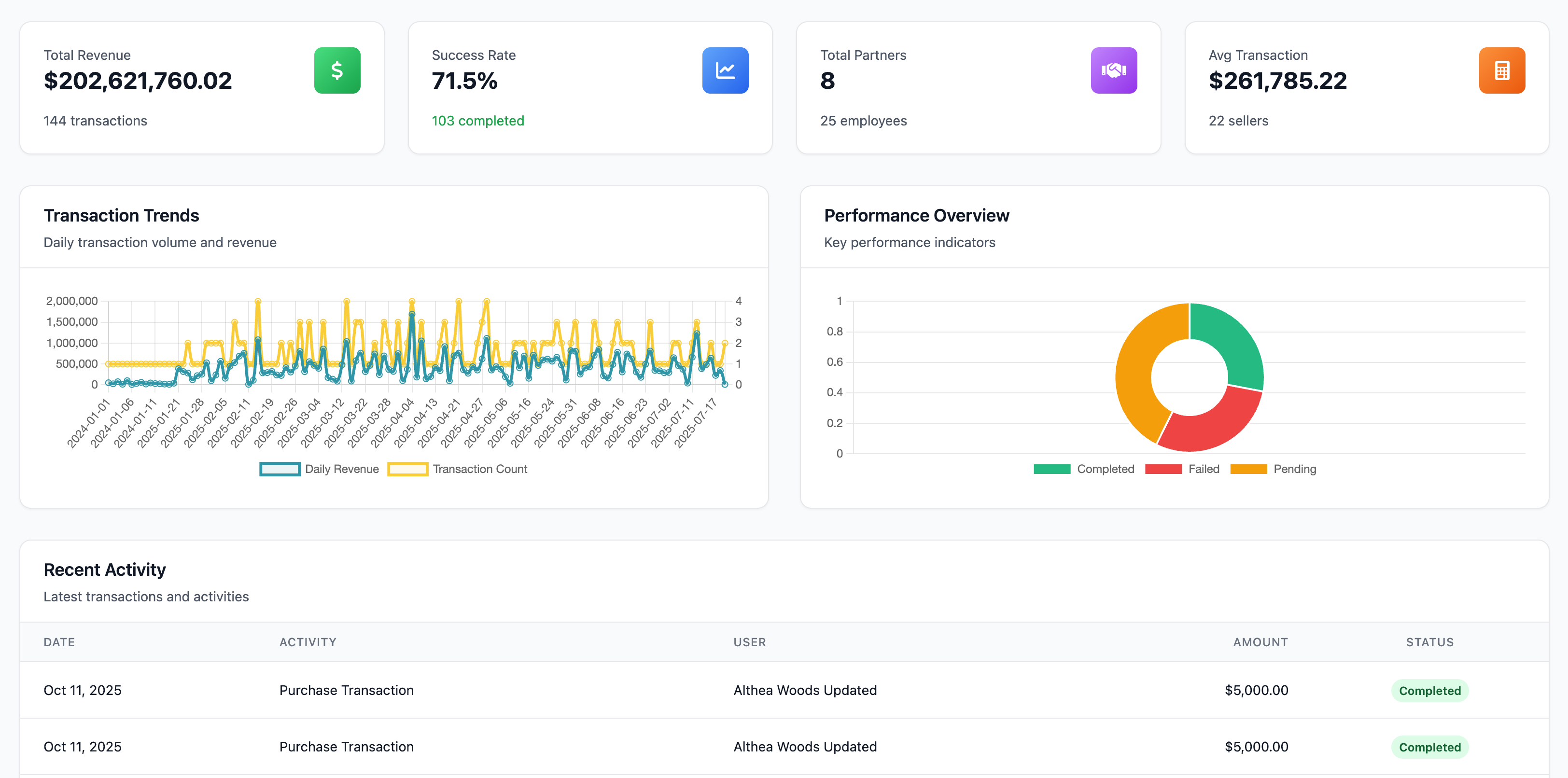Click "Althea Woods Updated" in first activity row
The width and height of the screenshot is (1568, 778).
[805, 690]
